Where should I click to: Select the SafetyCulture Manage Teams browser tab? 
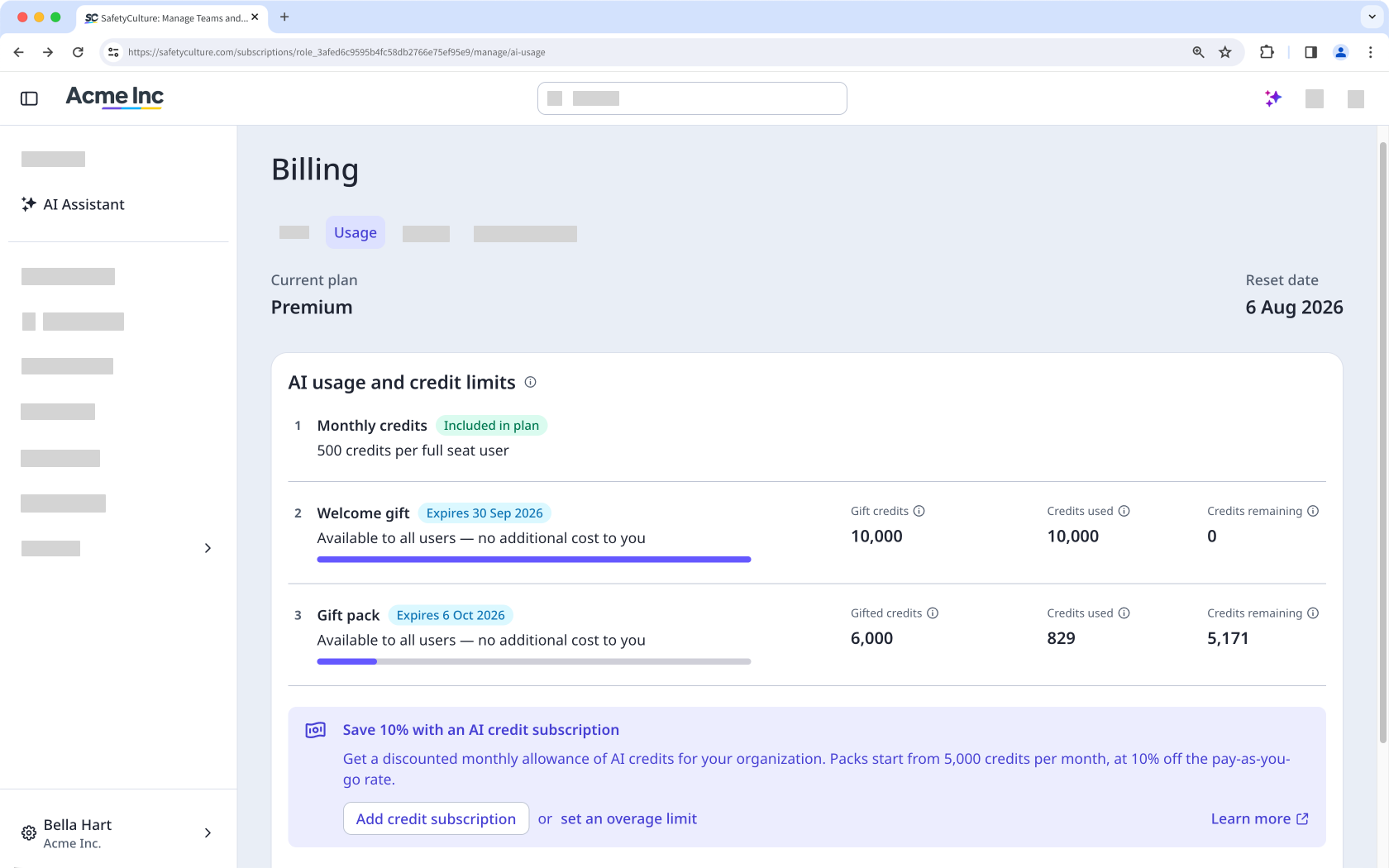click(x=172, y=17)
